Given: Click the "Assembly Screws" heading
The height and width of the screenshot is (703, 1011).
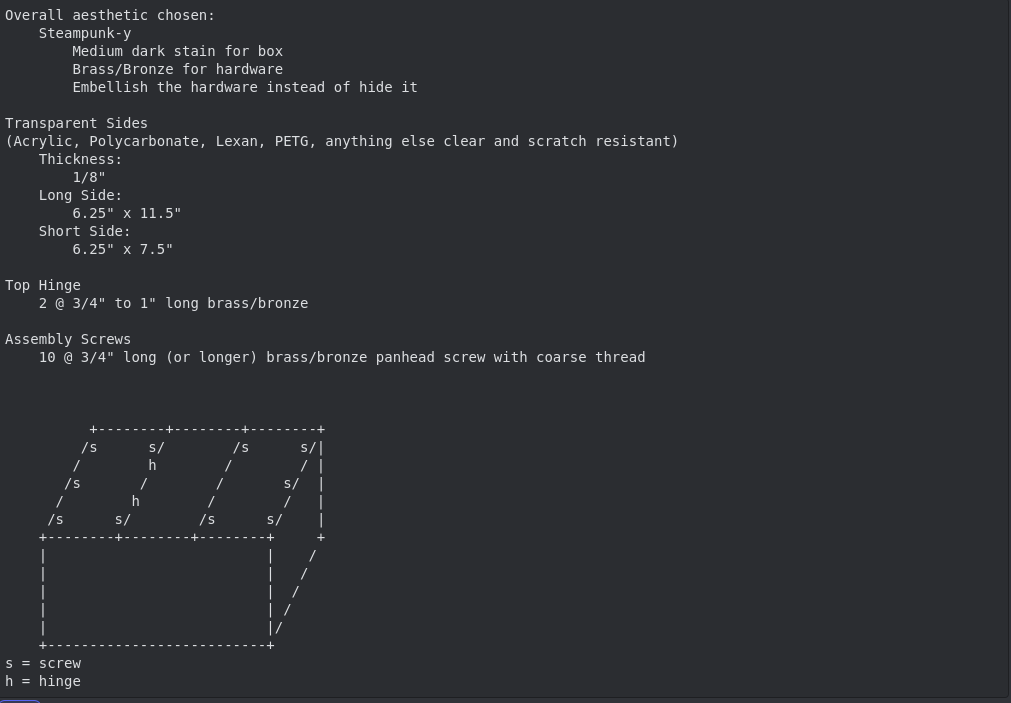Looking at the screenshot, I should (x=68, y=339).
